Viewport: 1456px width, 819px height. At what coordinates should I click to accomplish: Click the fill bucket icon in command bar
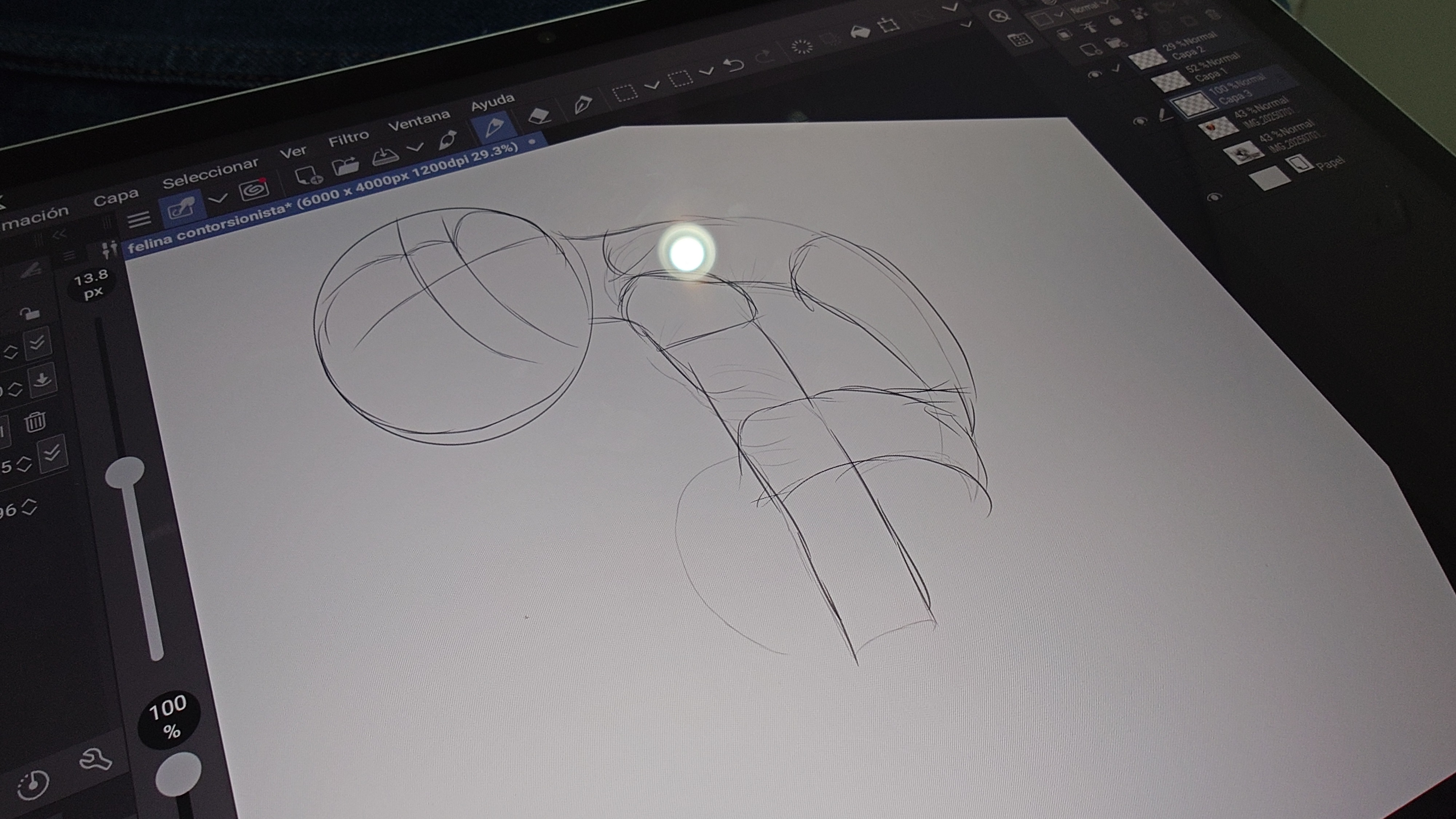click(x=860, y=32)
